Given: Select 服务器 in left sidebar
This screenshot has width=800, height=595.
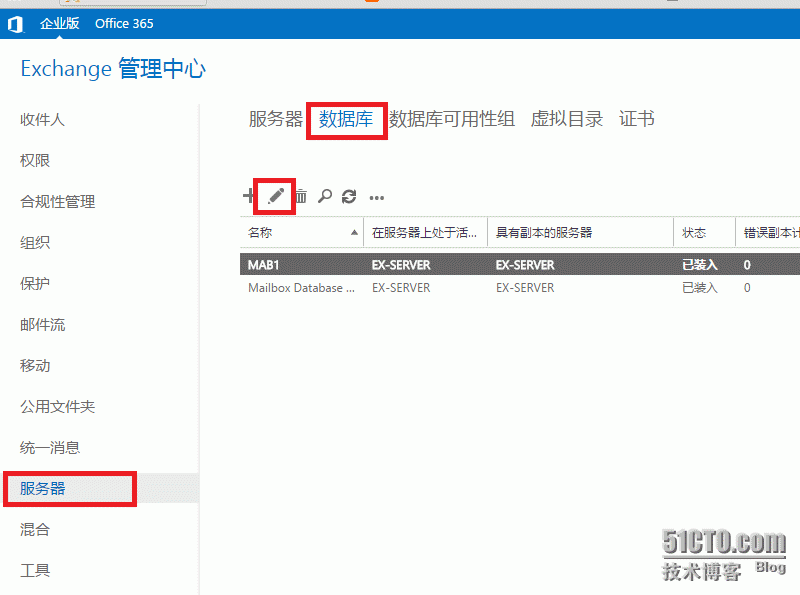Looking at the screenshot, I should click(42, 488).
